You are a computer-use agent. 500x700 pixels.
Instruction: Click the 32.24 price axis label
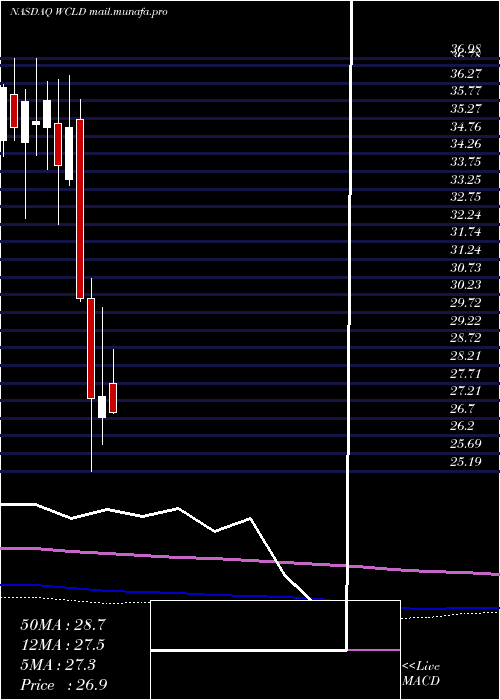coord(467,215)
